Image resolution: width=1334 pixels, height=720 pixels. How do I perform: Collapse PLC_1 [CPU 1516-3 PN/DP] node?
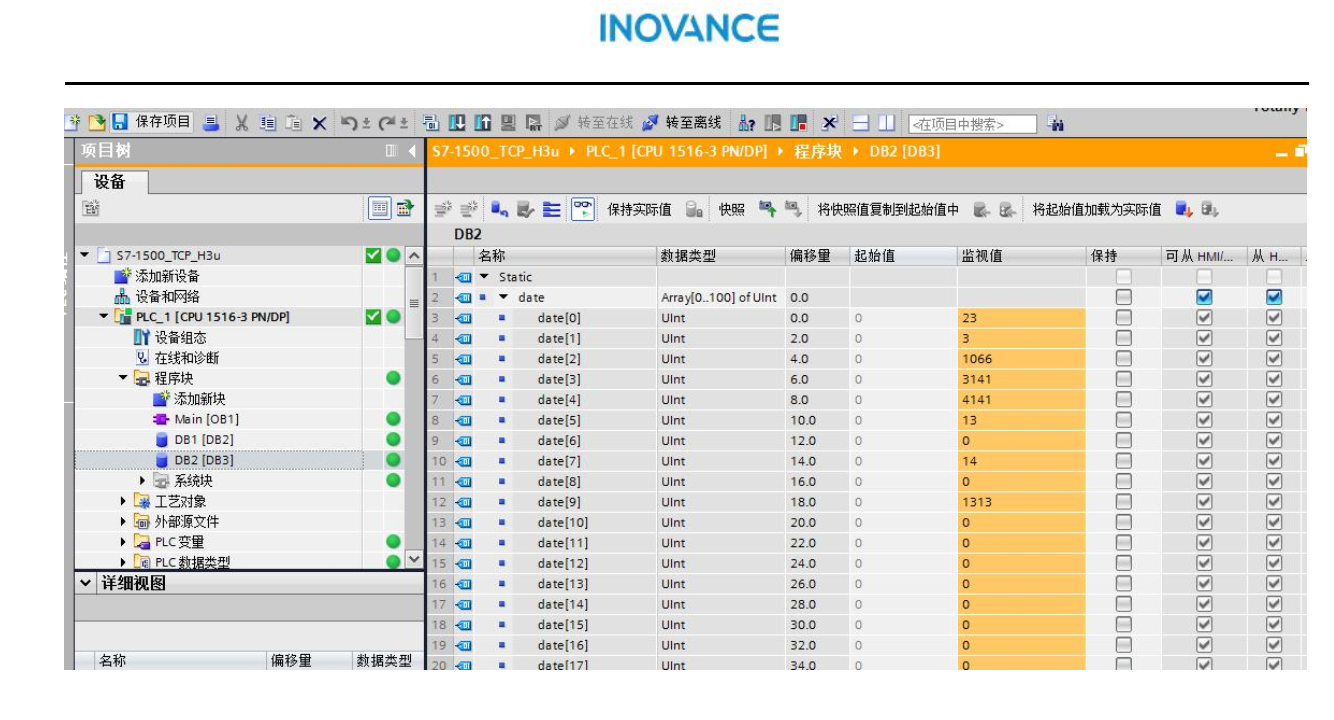click(x=105, y=317)
